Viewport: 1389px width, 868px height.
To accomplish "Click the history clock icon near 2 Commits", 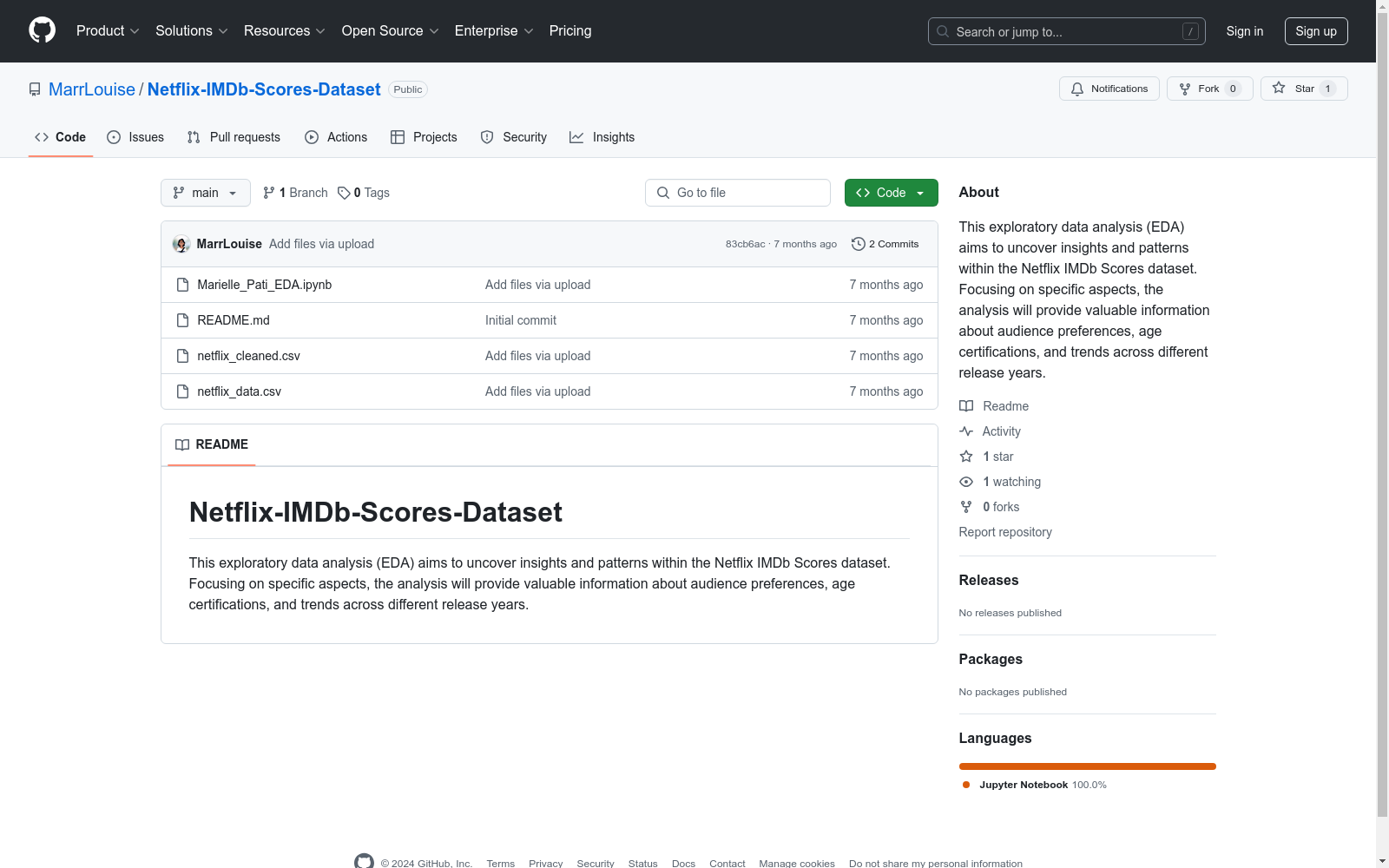I will 859,244.
